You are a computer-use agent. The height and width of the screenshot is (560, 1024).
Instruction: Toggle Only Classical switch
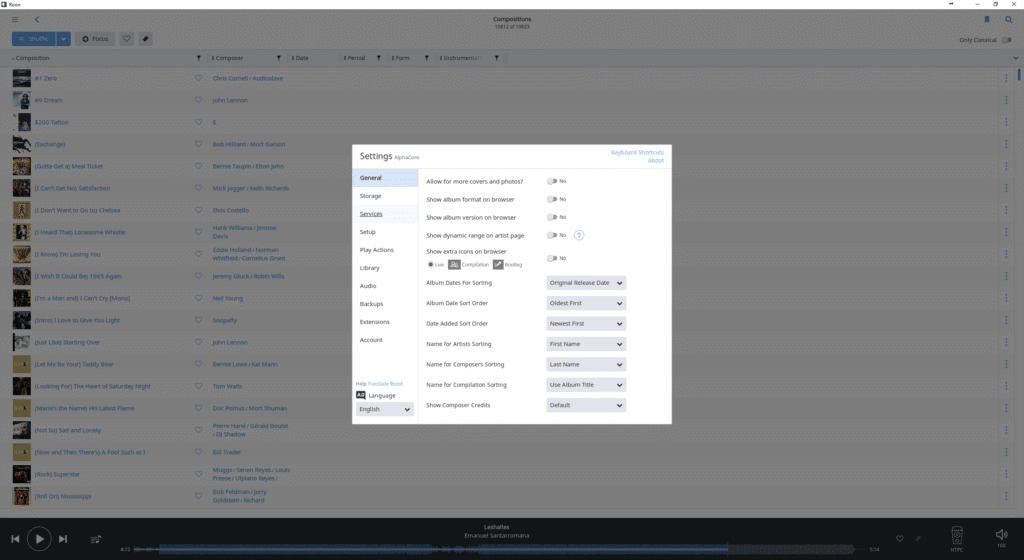1006,40
